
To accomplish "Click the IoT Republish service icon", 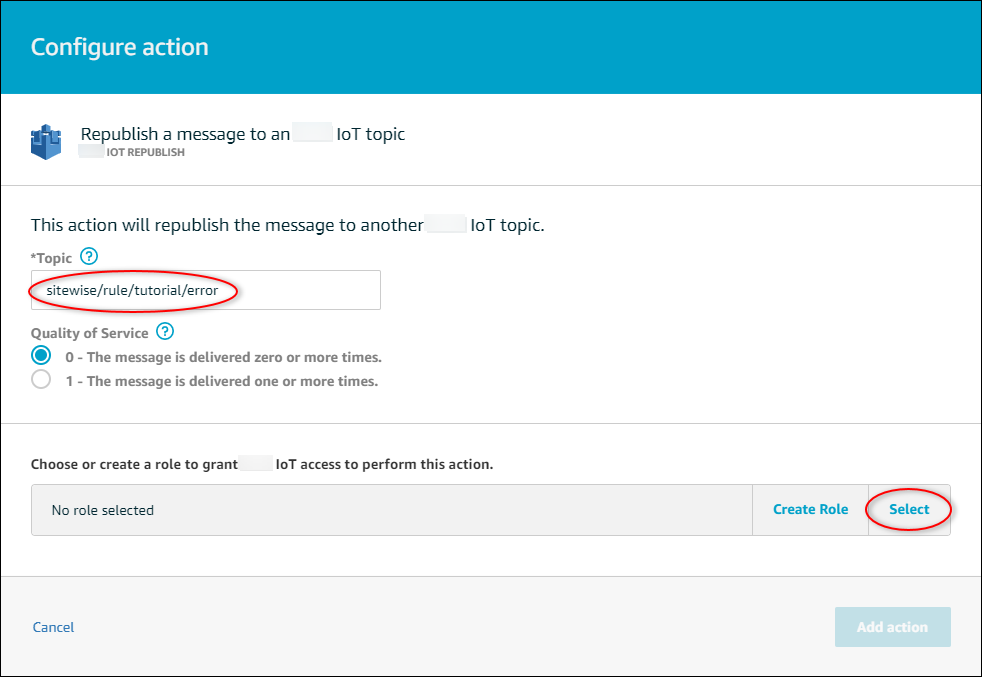I will pos(47,141).
